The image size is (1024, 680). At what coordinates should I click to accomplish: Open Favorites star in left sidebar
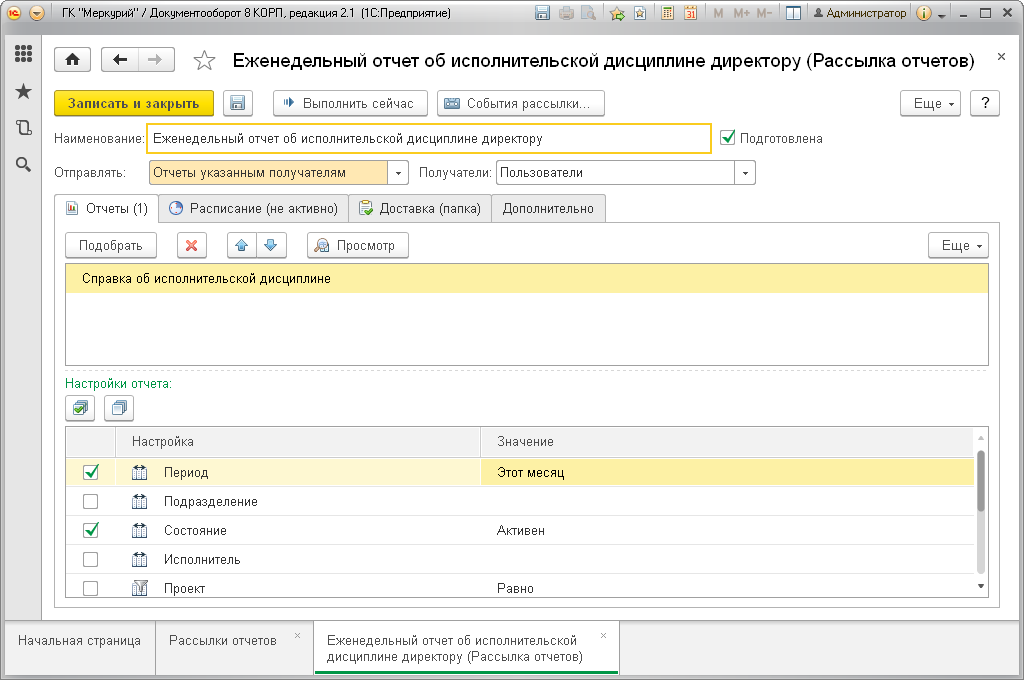tap(24, 91)
